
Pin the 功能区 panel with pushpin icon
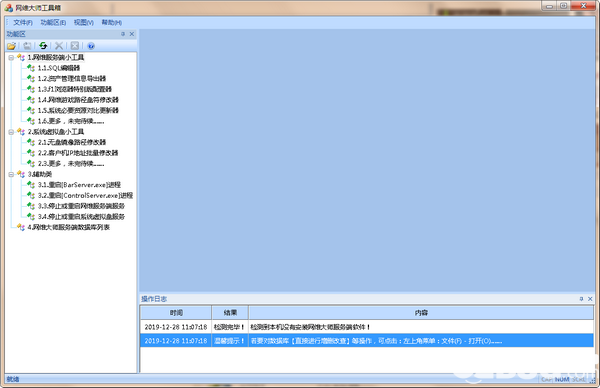click(x=123, y=34)
